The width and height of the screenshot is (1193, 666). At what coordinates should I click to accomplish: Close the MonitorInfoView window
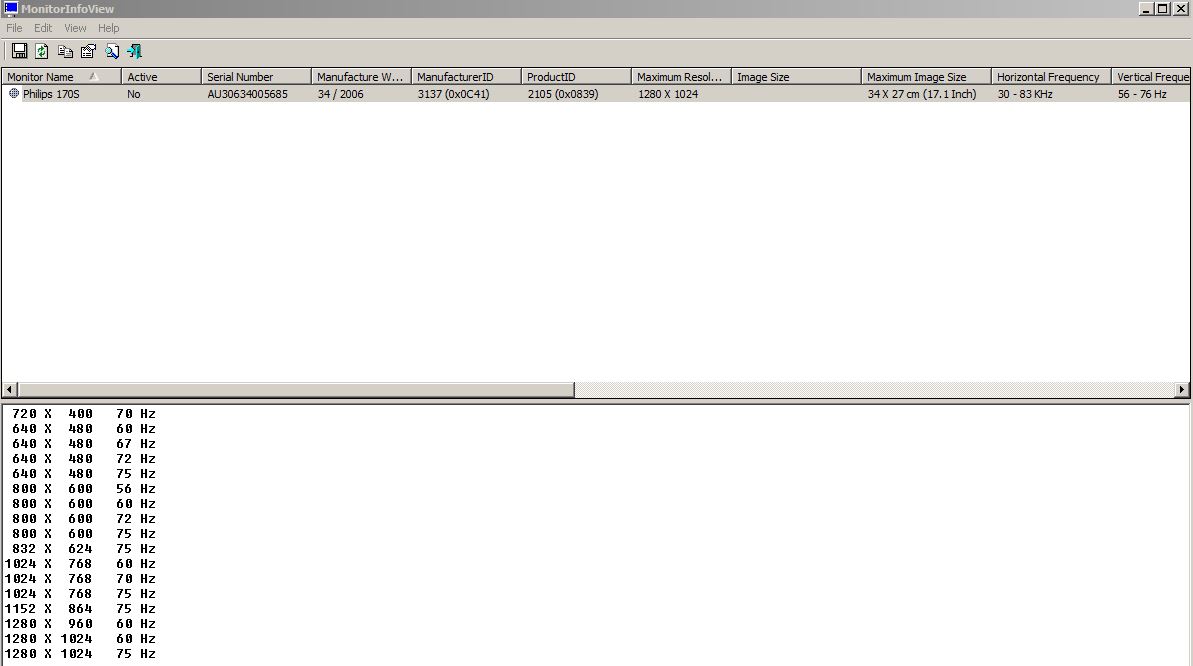1181,8
